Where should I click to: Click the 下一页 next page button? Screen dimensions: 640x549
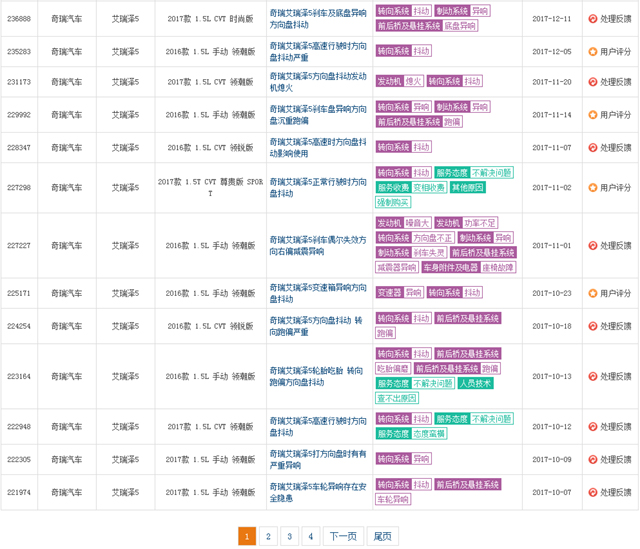(x=343, y=536)
